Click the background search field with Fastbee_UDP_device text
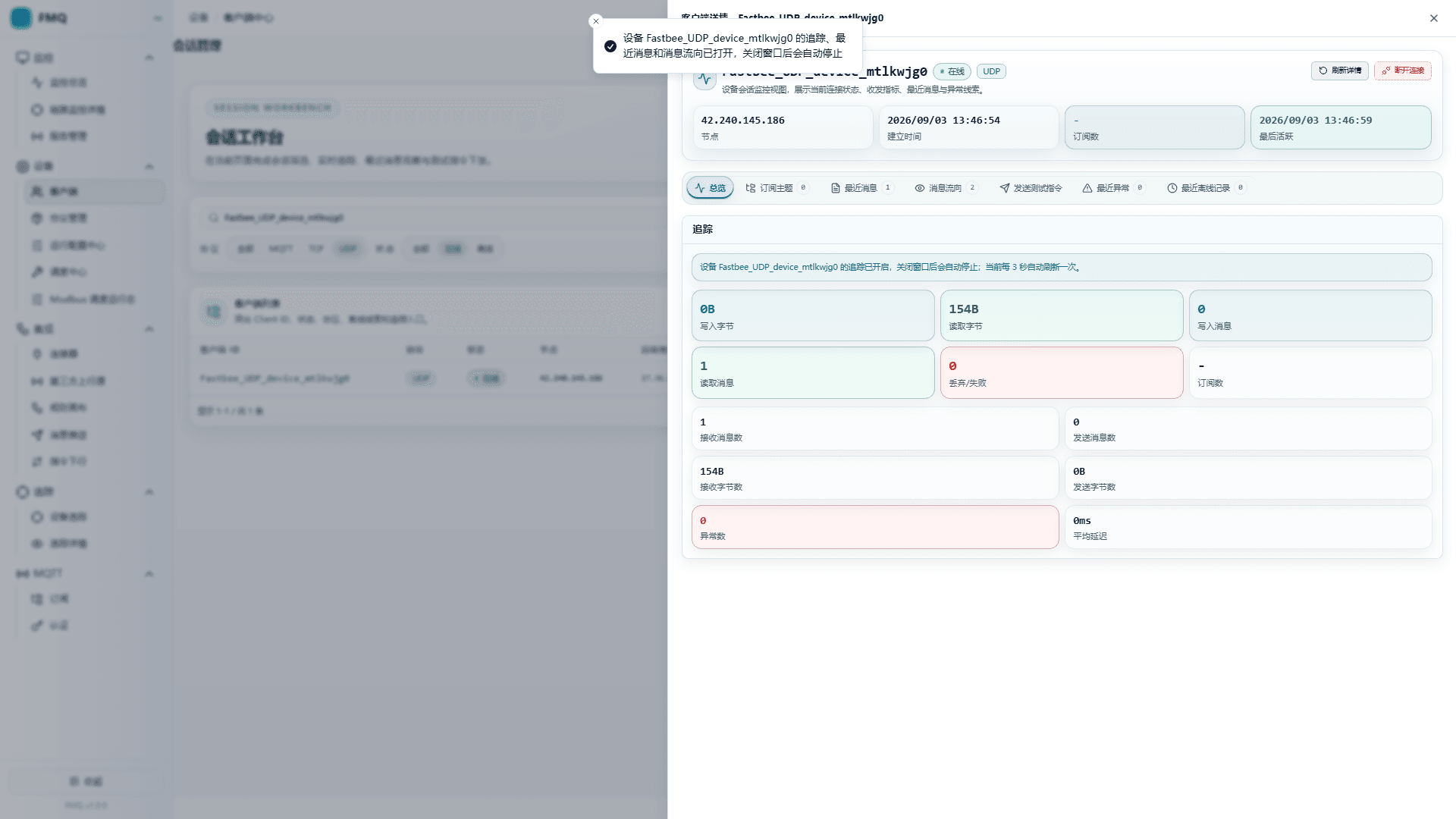The image size is (1456, 819). 432,218
